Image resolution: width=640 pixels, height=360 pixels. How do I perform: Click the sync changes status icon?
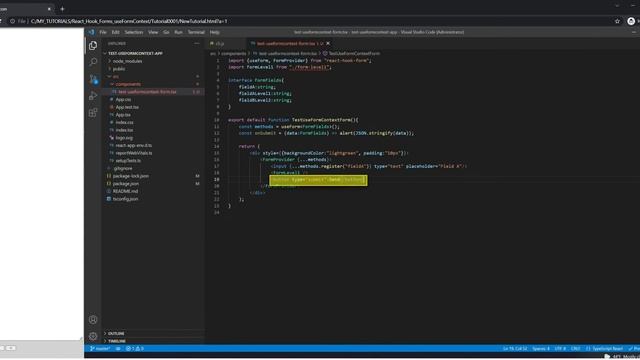click(x=118, y=349)
